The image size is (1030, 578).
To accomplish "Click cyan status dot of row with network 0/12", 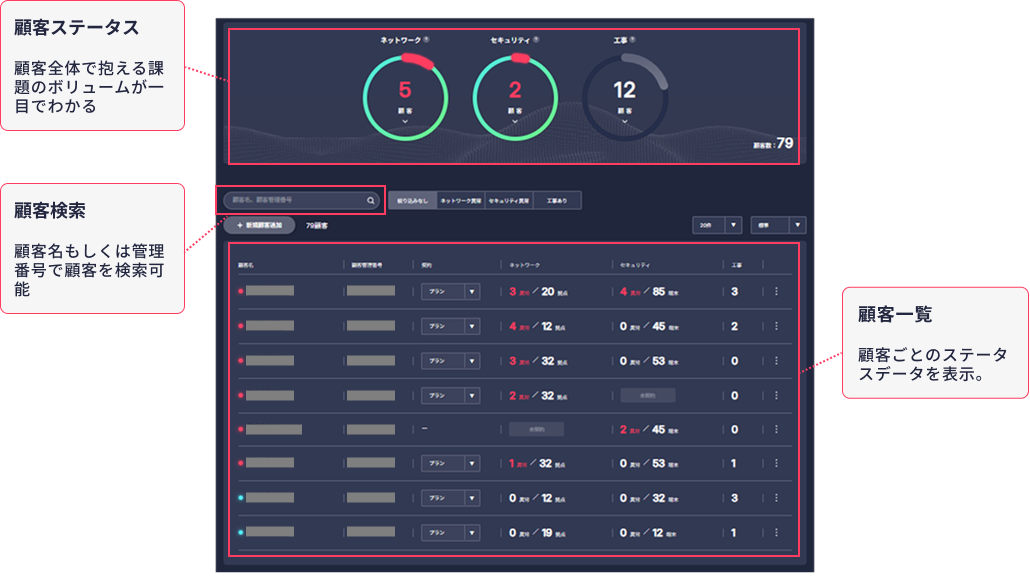I will (x=240, y=498).
